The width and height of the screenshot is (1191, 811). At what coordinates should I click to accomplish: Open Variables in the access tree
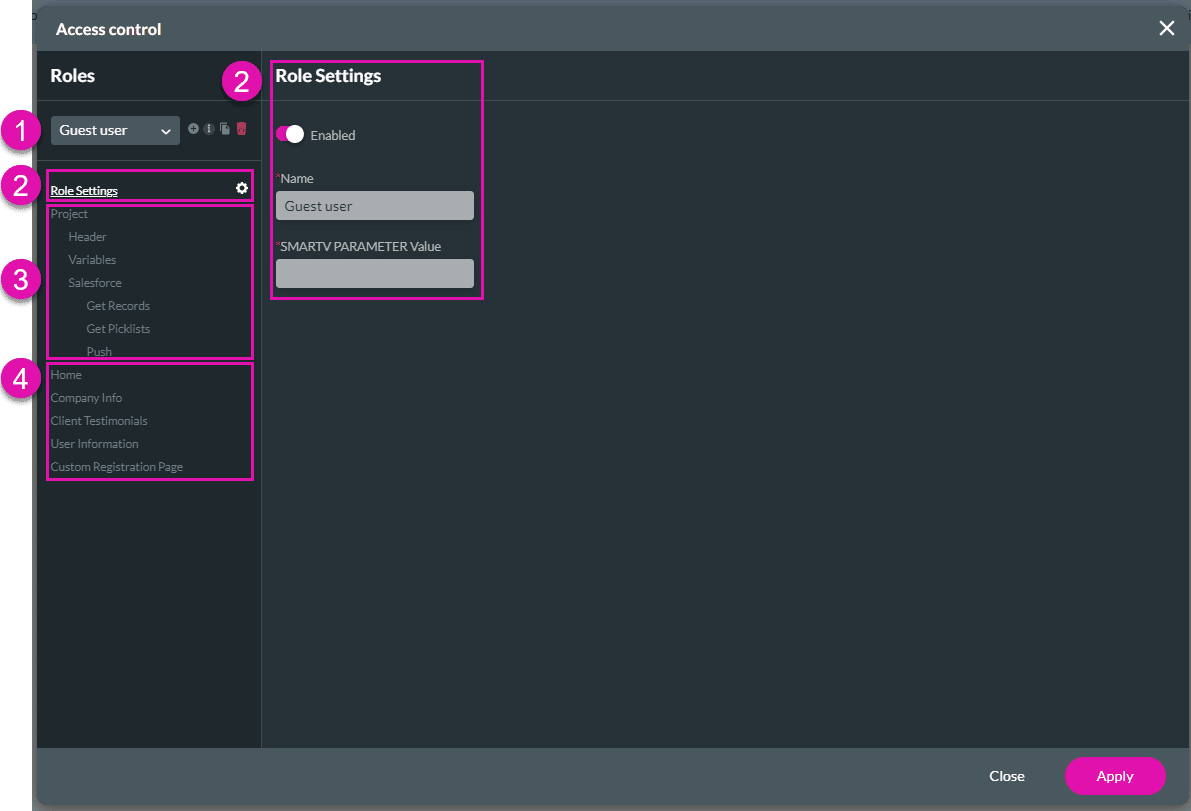tap(92, 259)
